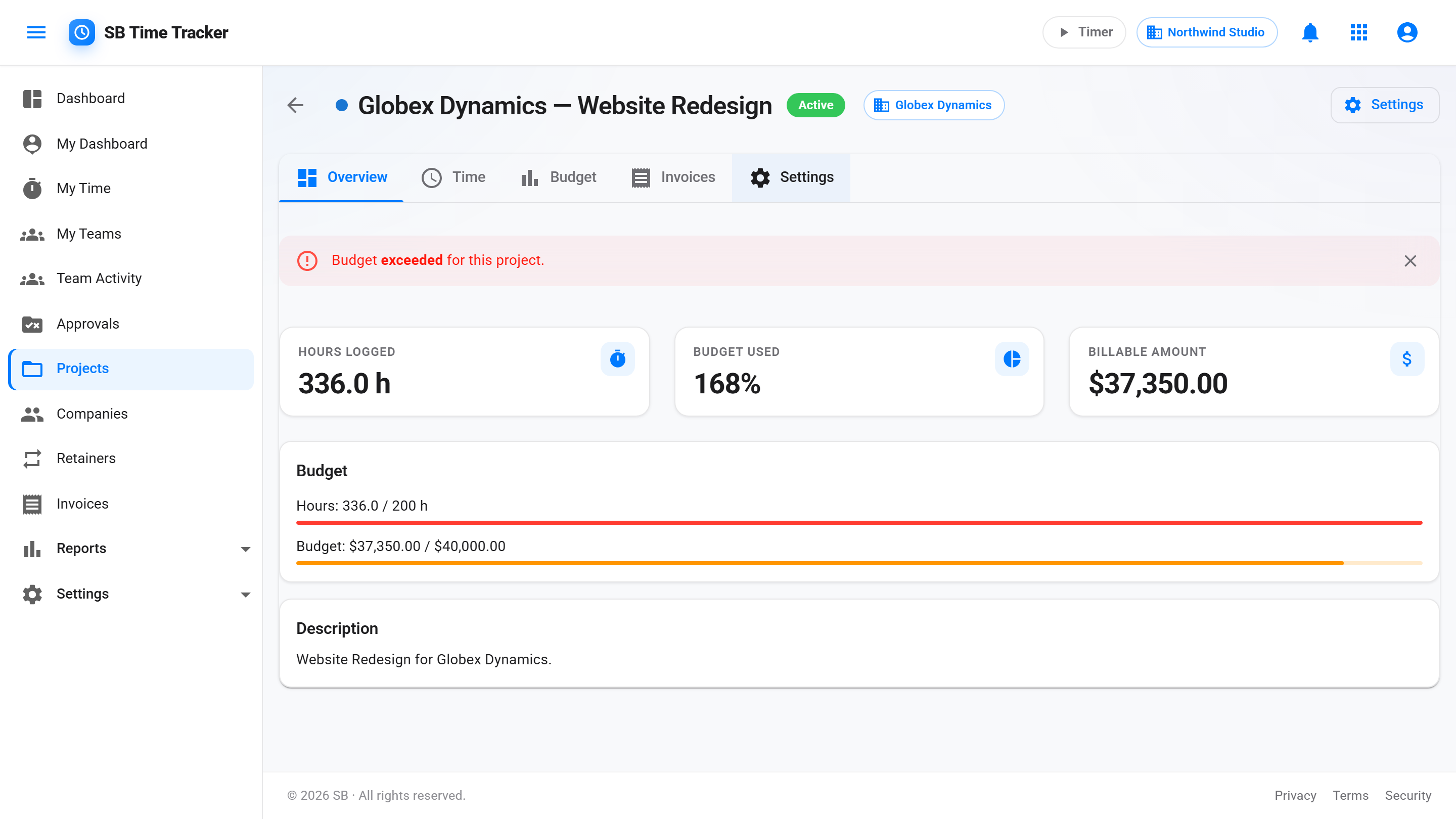This screenshot has height=819, width=1456.
Task: Click the Hours Logged stopwatch icon
Action: 617,358
